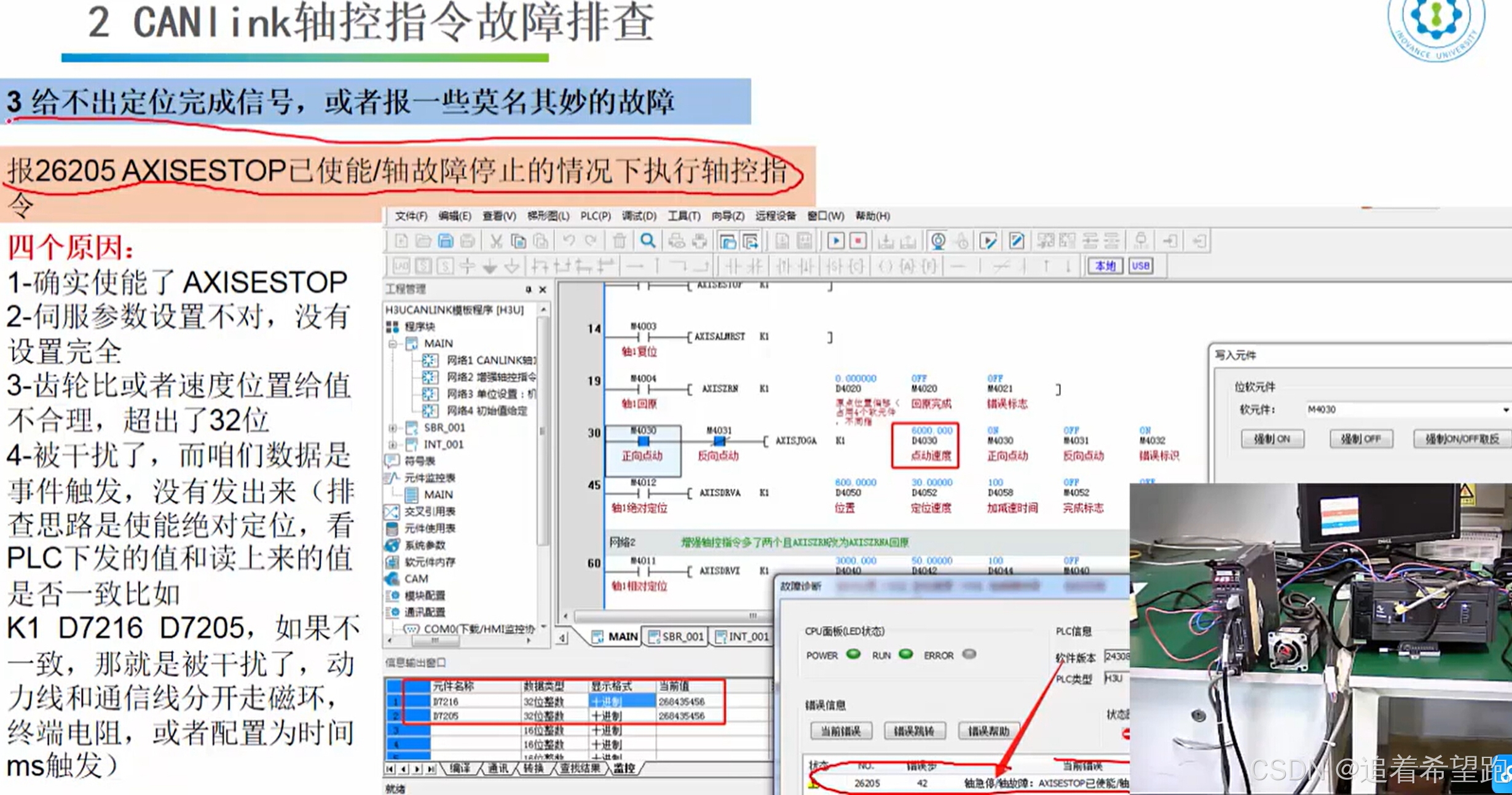Viewport: 1512px width, 795px height.
Task: Open the CAM item icon in project tree
Action: 393,579
